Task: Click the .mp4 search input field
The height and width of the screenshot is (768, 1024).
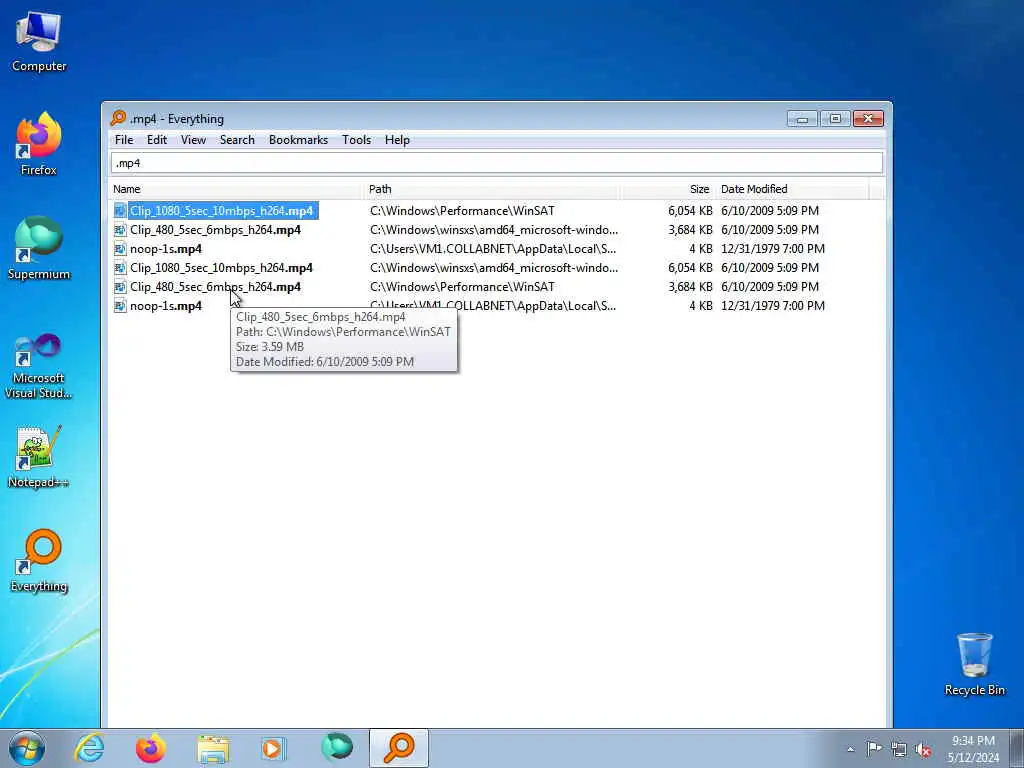Action: [496, 163]
